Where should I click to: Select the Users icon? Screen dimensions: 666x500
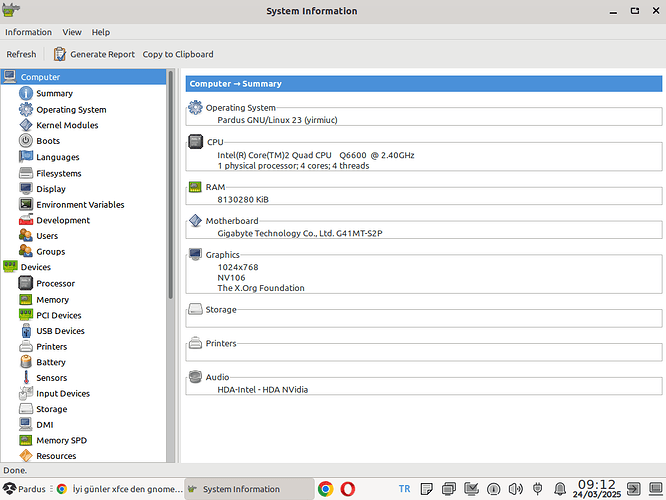(26, 236)
